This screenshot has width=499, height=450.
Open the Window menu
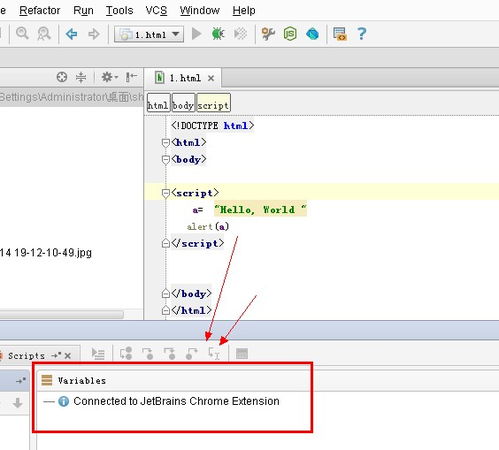(x=200, y=10)
